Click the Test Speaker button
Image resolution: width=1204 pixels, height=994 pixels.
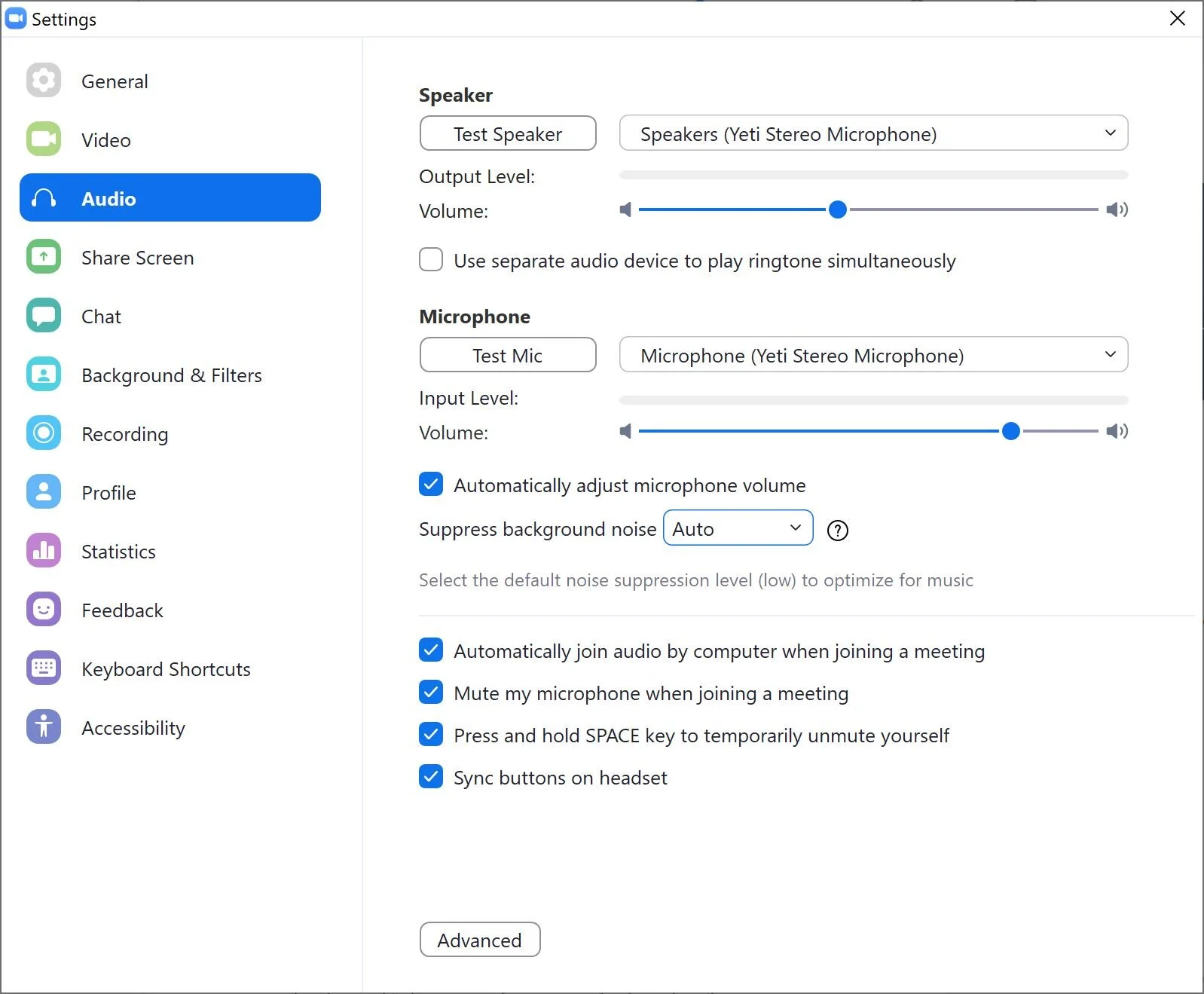point(508,133)
